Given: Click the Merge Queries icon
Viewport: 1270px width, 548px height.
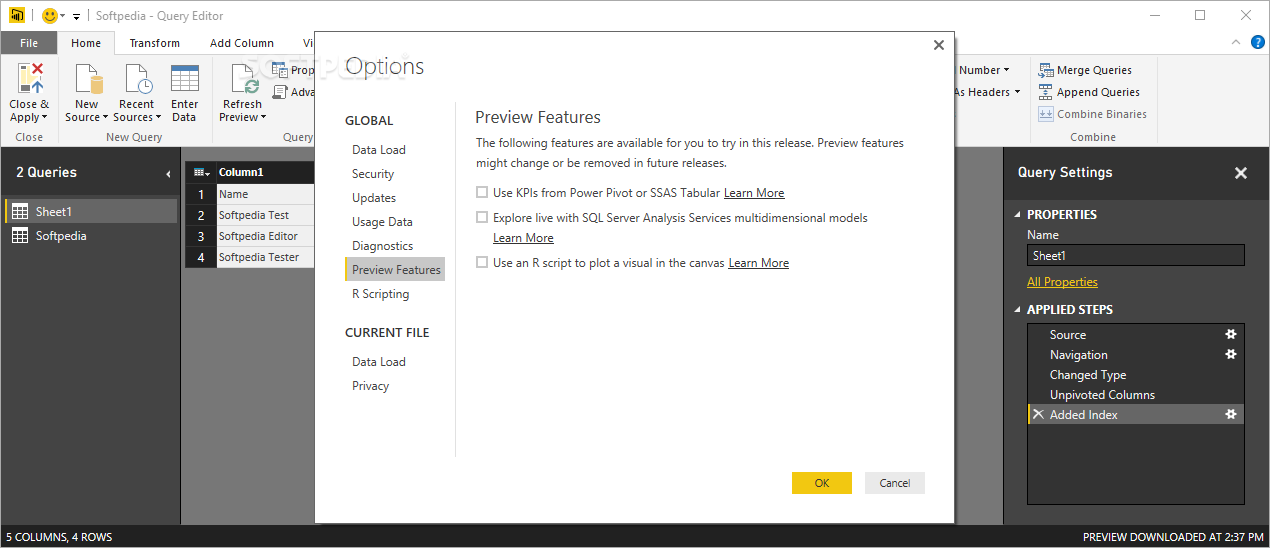Looking at the screenshot, I should pos(1046,70).
